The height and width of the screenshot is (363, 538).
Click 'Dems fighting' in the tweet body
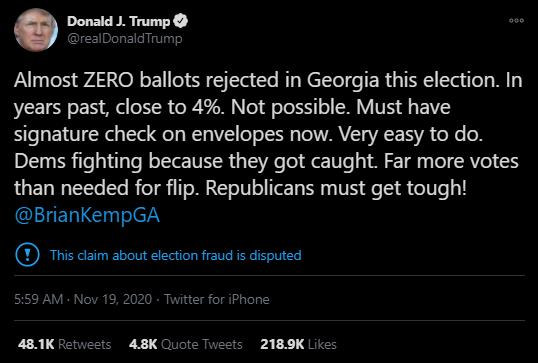(x=78, y=161)
